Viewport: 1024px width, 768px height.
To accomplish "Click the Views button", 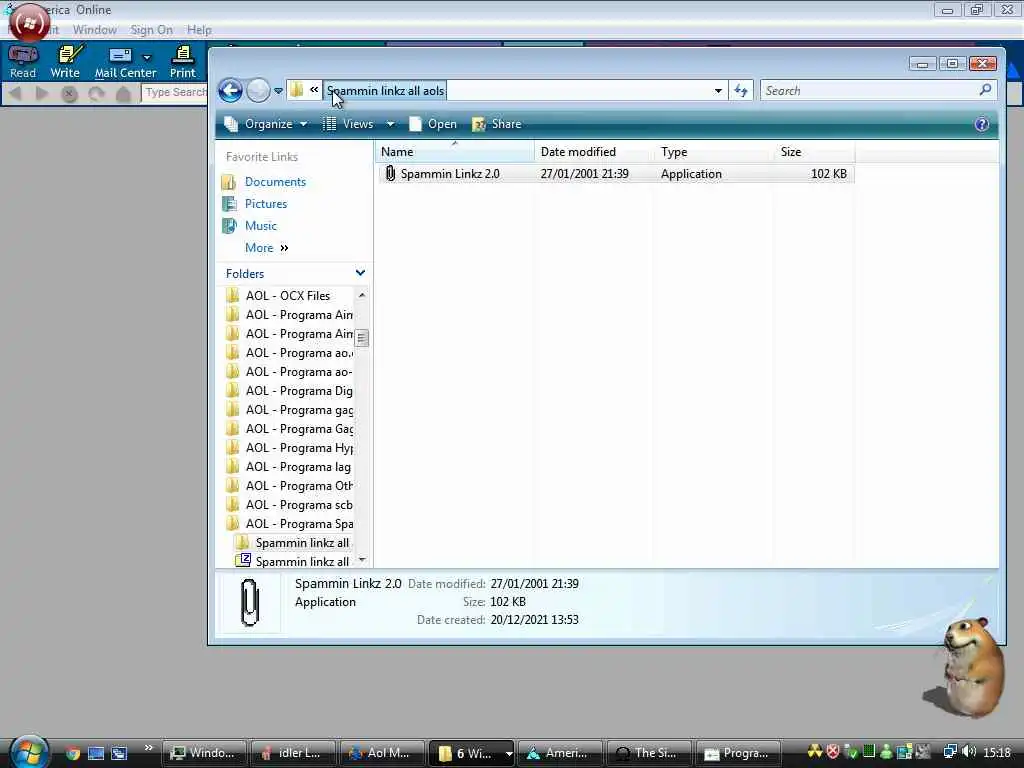I will (x=349, y=124).
